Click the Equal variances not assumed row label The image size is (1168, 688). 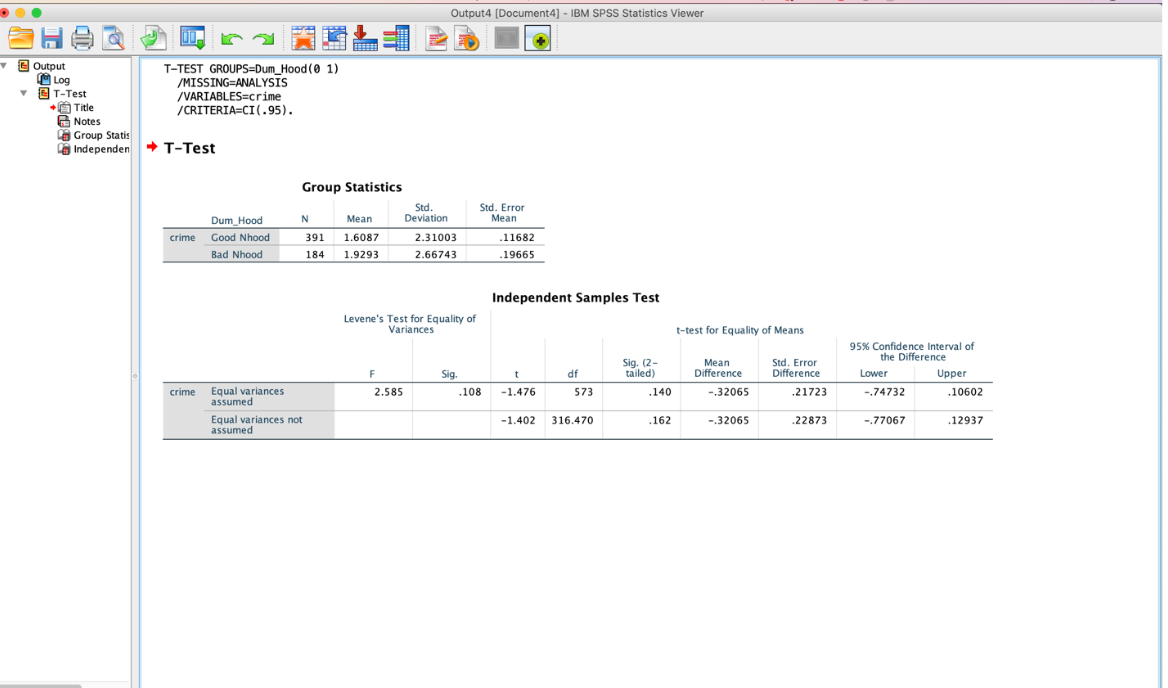[x=256, y=424]
